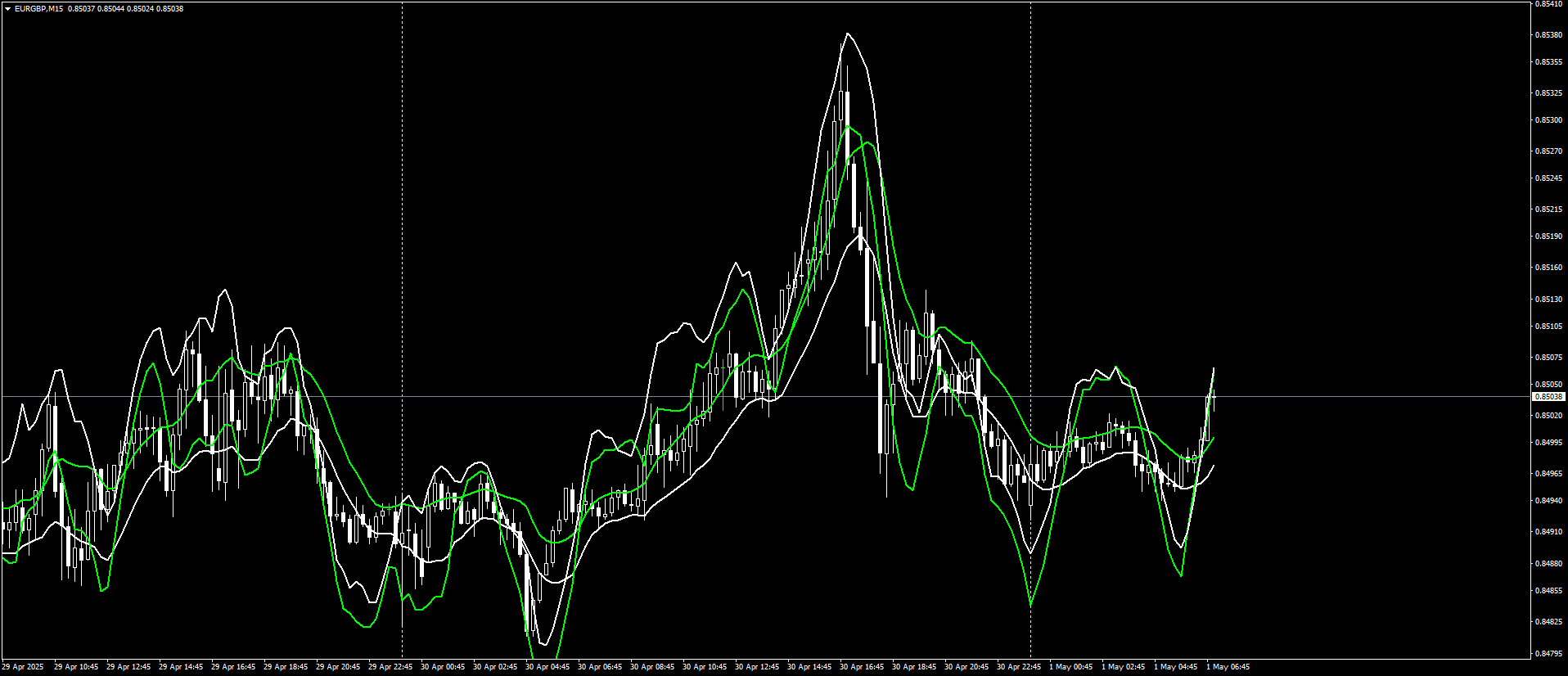Click the OHLC values 0.85037 0.85044 0.85024 0.85038
The image size is (1568, 676).
coord(125,9)
